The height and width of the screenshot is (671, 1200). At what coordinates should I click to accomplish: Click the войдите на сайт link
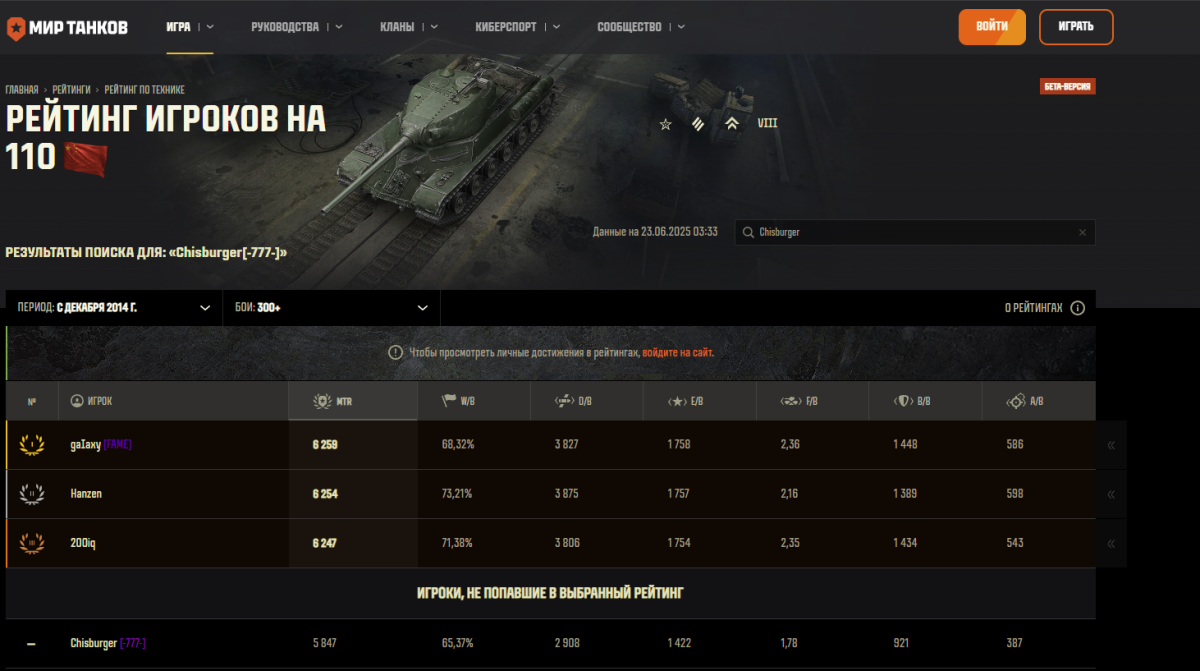click(x=678, y=353)
